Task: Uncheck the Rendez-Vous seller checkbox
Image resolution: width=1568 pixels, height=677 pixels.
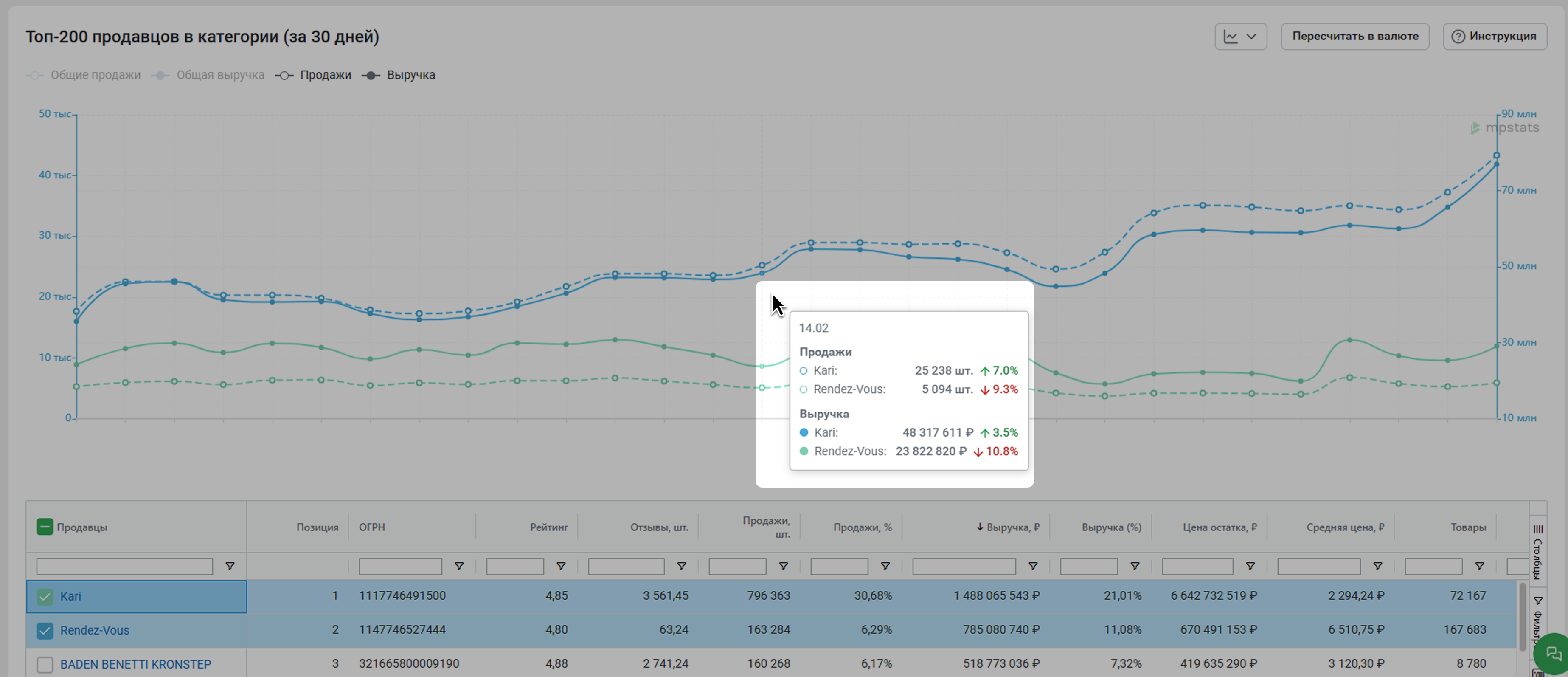Action: [45, 631]
